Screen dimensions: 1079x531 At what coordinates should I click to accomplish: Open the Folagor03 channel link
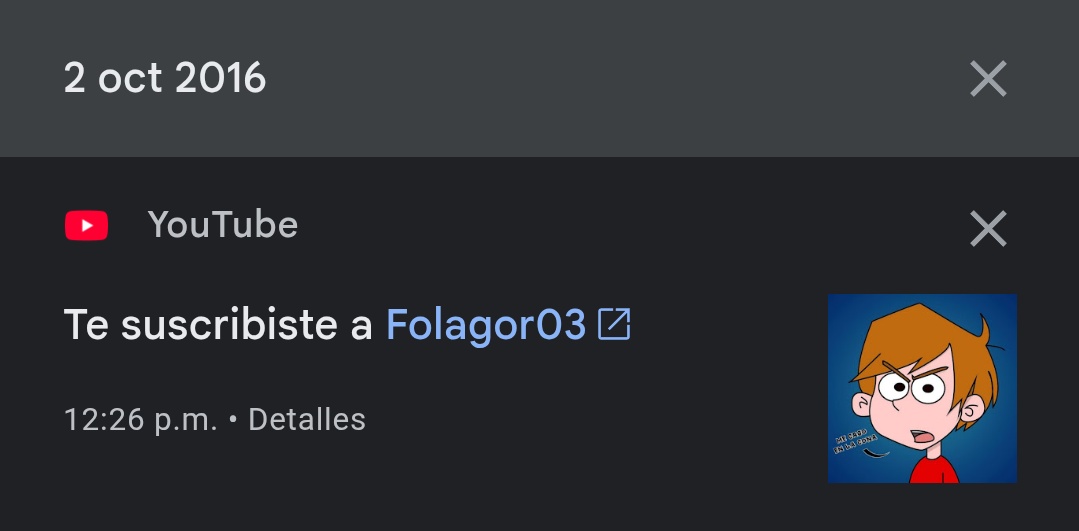pos(486,325)
